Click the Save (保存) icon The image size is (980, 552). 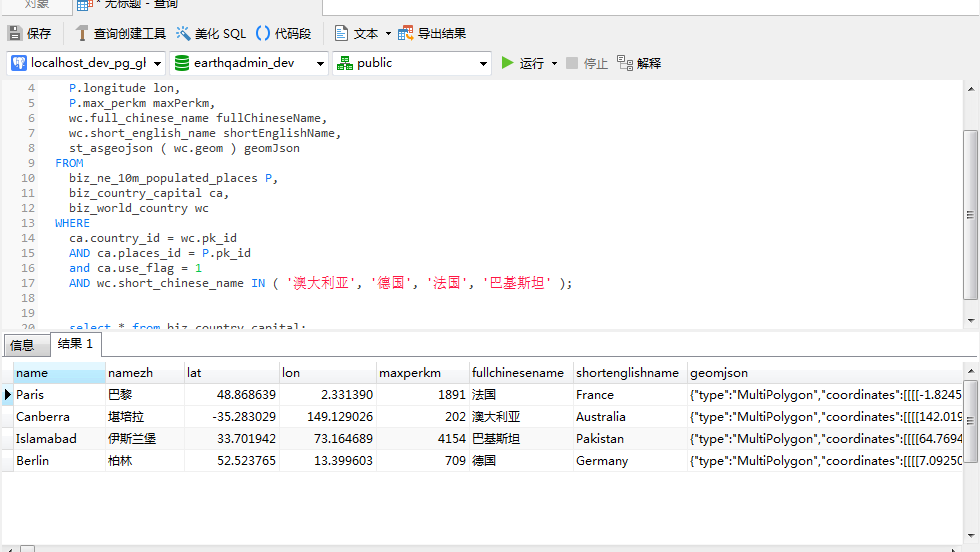point(16,33)
